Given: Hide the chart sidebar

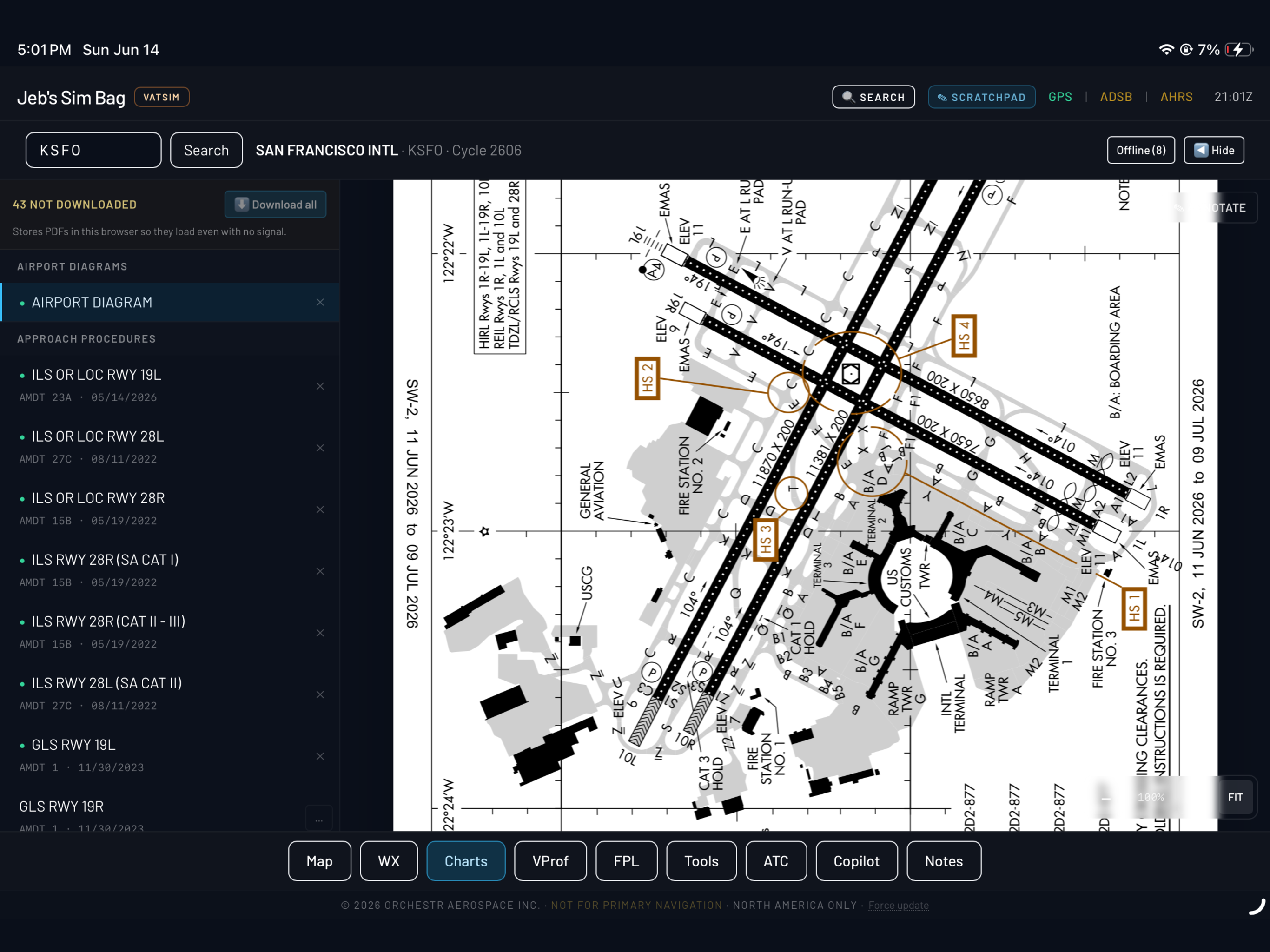Looking at the screenshot, I should [x=1213, y=150].
